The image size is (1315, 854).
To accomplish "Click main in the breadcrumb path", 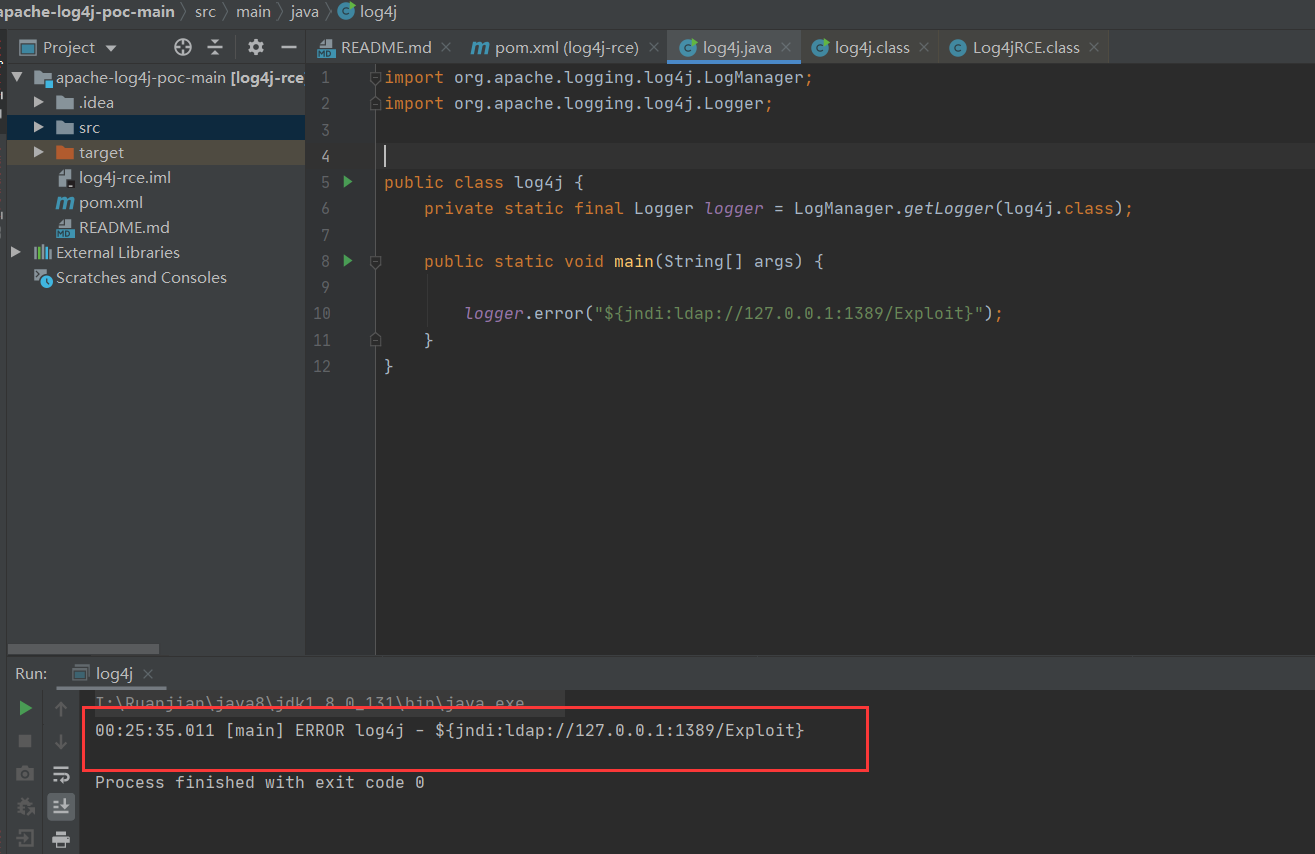I will pyautogui.click(x=253, y=12).
